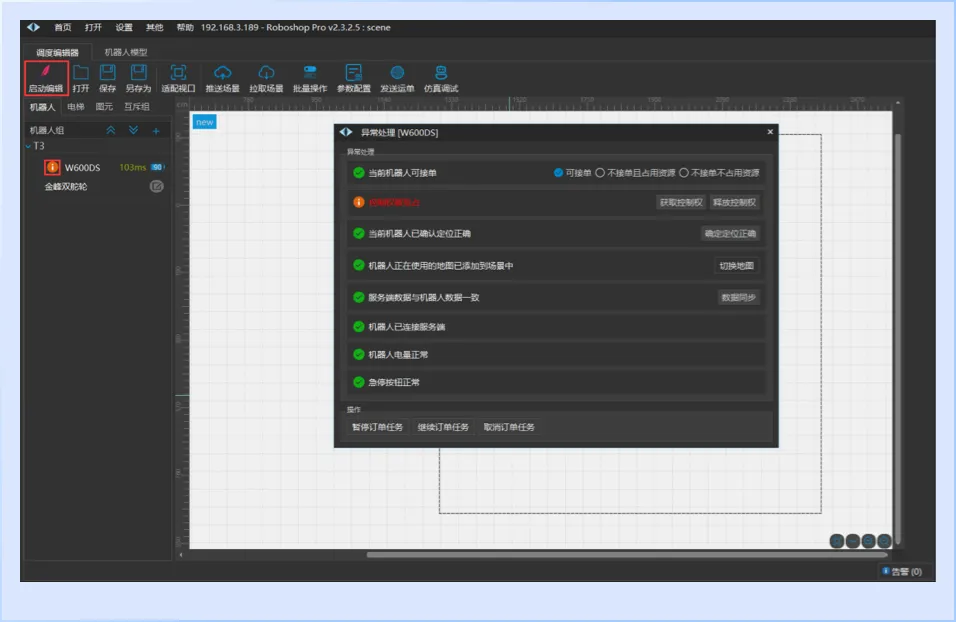Click the orange warning icon beside W600DS
The image size is (956, 622).
(x=52, y=167)
